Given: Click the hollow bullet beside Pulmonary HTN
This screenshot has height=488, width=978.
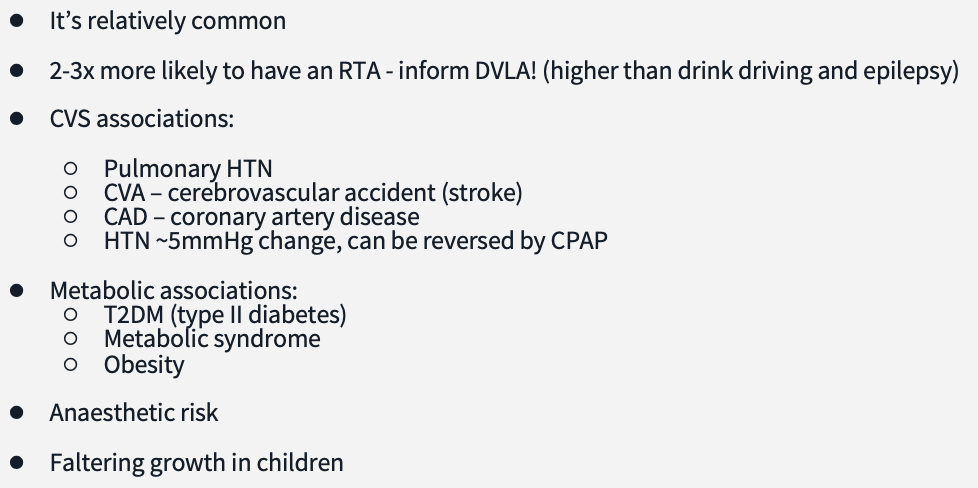Looking at the screenshot, I should [70, 168].
